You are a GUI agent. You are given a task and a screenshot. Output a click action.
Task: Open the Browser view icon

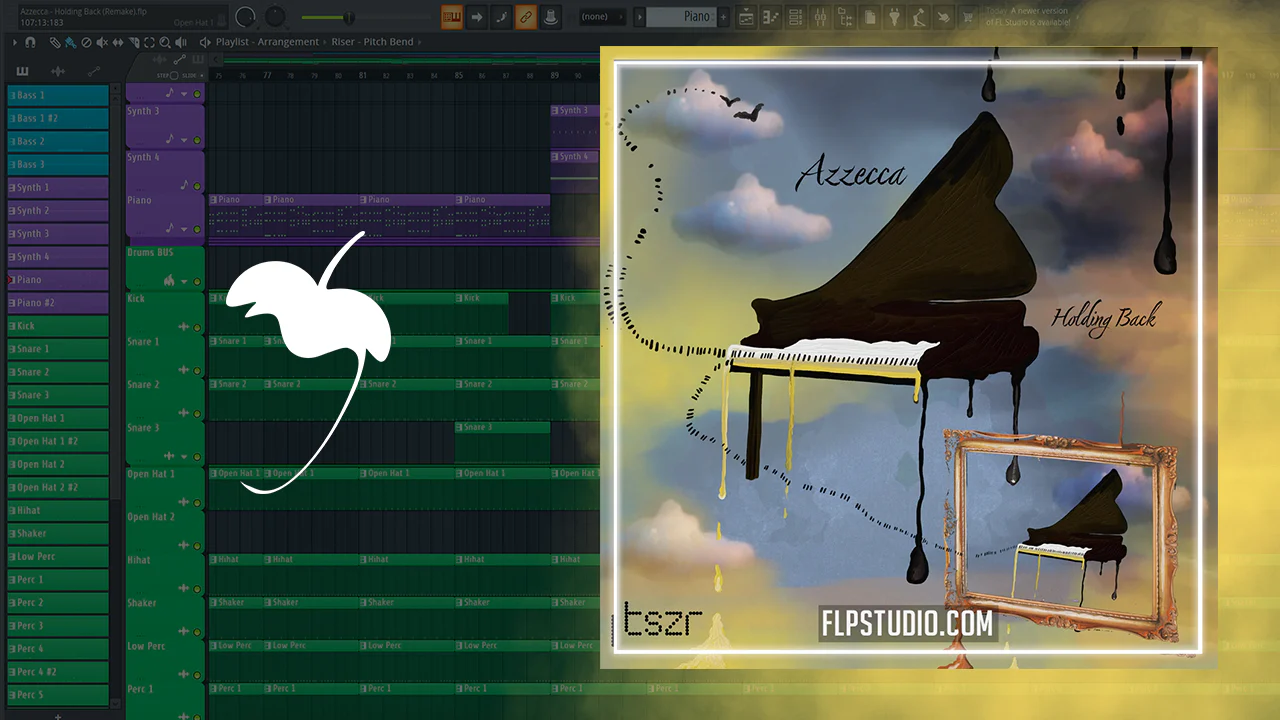(846, 17)
